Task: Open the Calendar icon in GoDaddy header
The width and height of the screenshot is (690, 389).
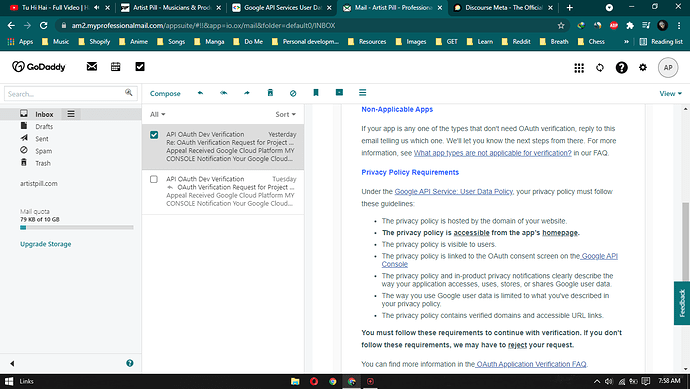Action: [x=116, y=66]
